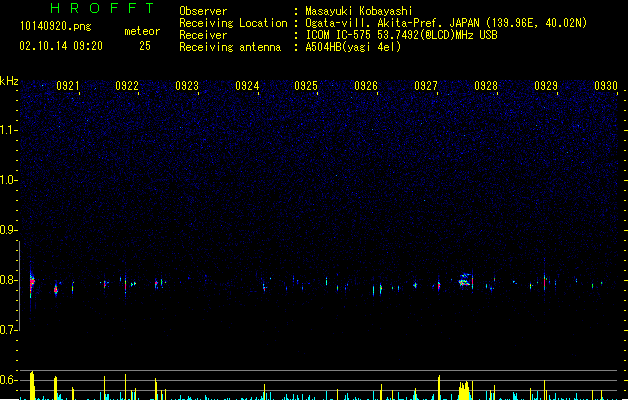
Task: Click the meteor count value 25
Action: coord(145,46)
